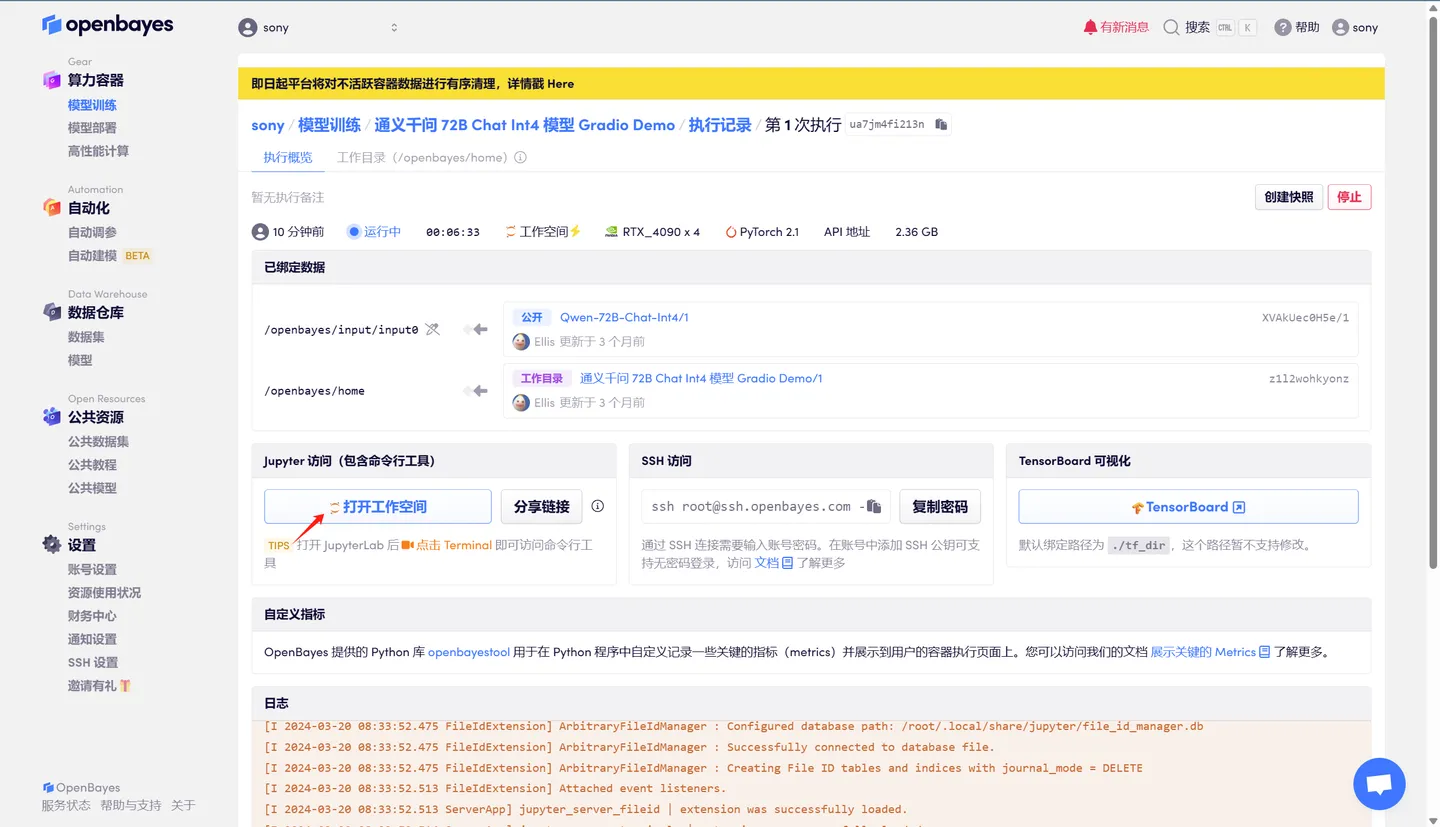Open the new messages bell notification
This screenshot has width=1440, height=827.
[x=1116, y=28]
